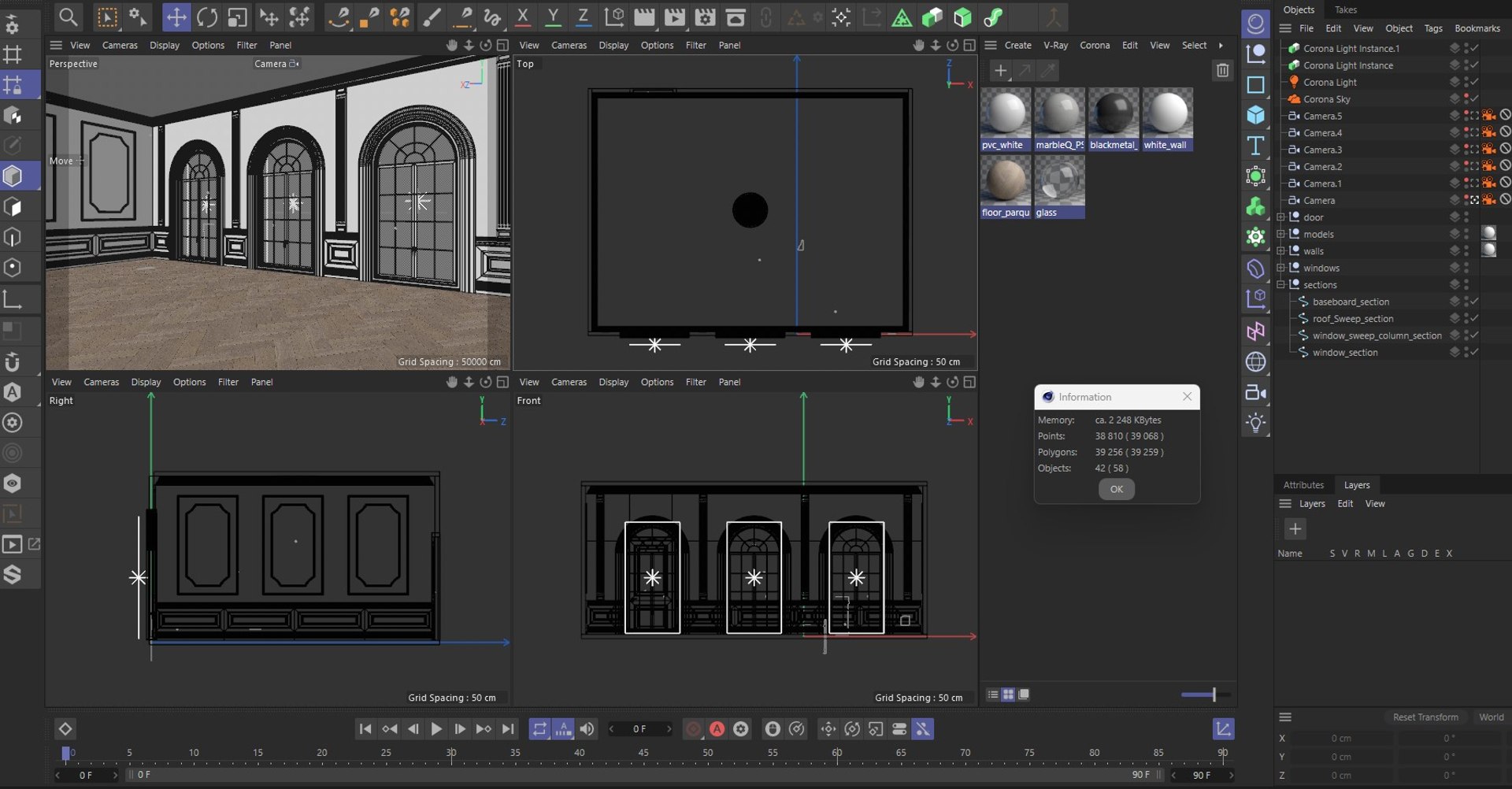Open the World coordinate system dropdown

pos(1491,717)
